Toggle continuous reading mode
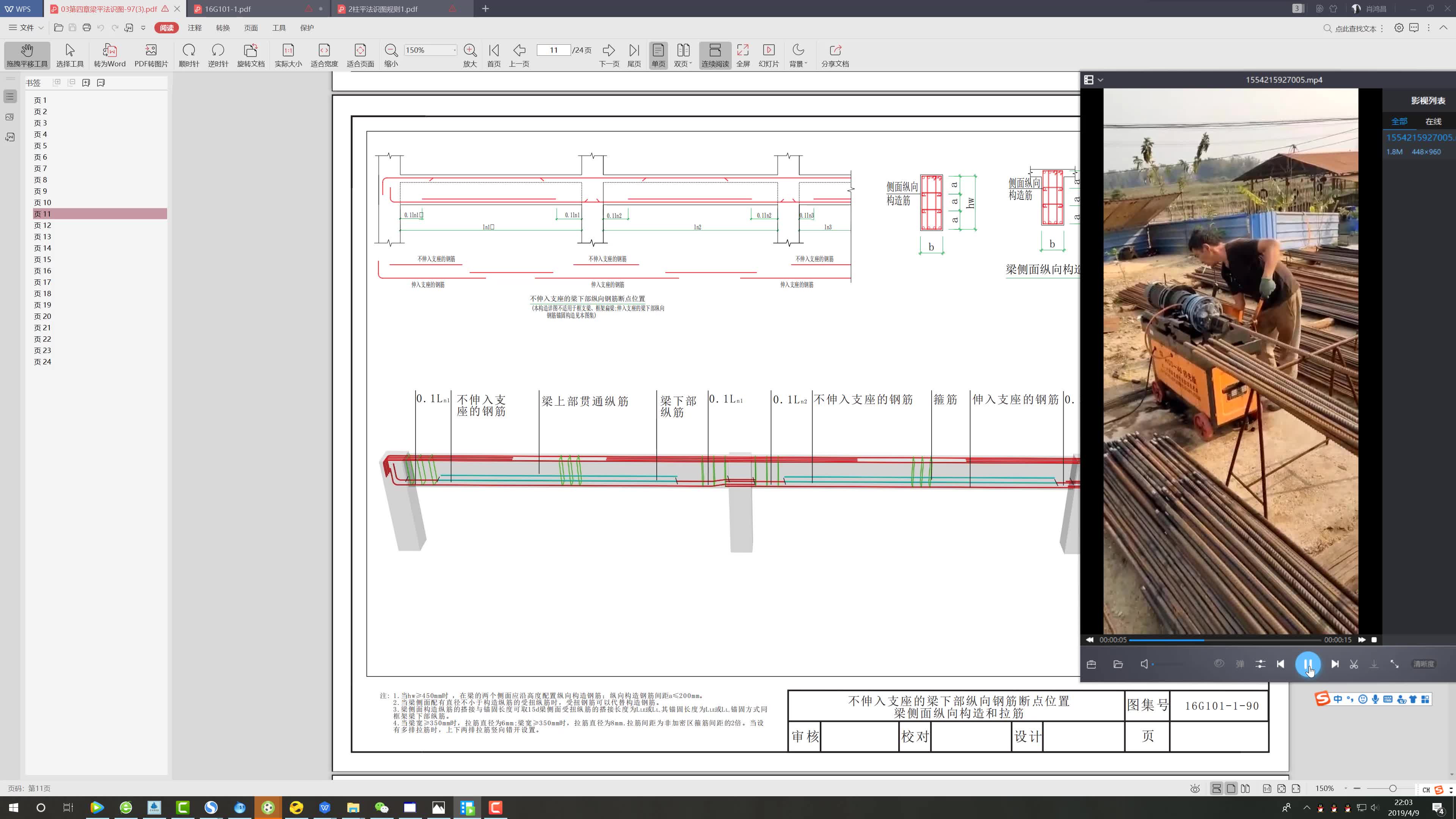The width and height of the screenshot is (1456, 819). point(715,55)
